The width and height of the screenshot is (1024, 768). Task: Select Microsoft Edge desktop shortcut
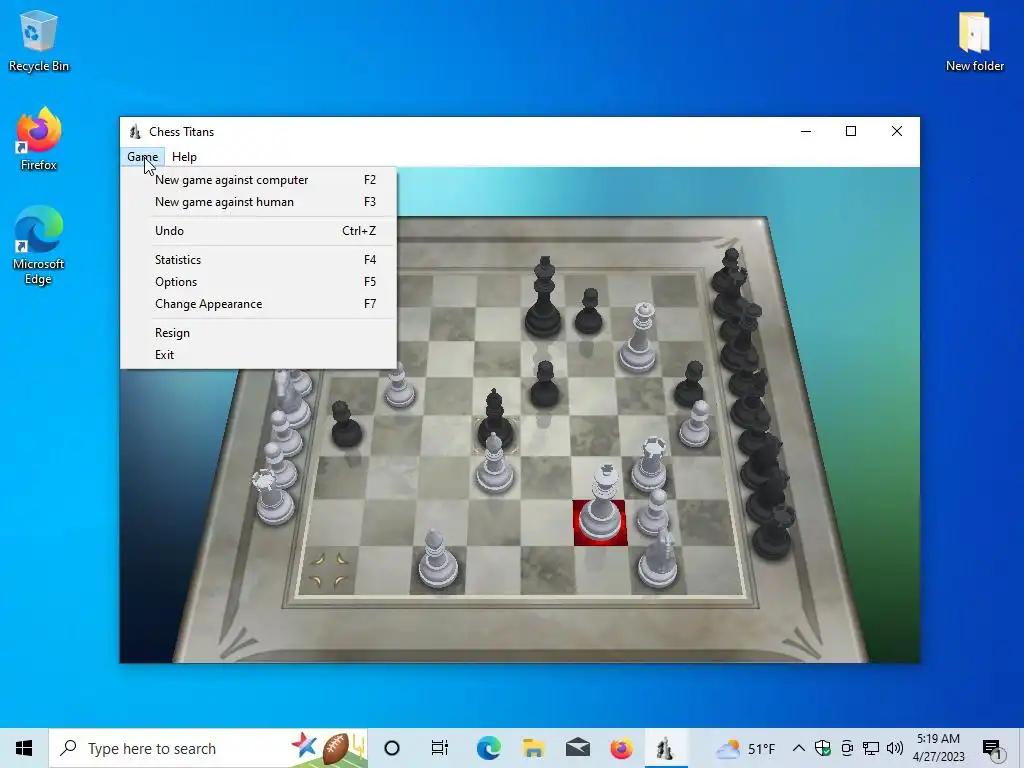pos(39,246)
